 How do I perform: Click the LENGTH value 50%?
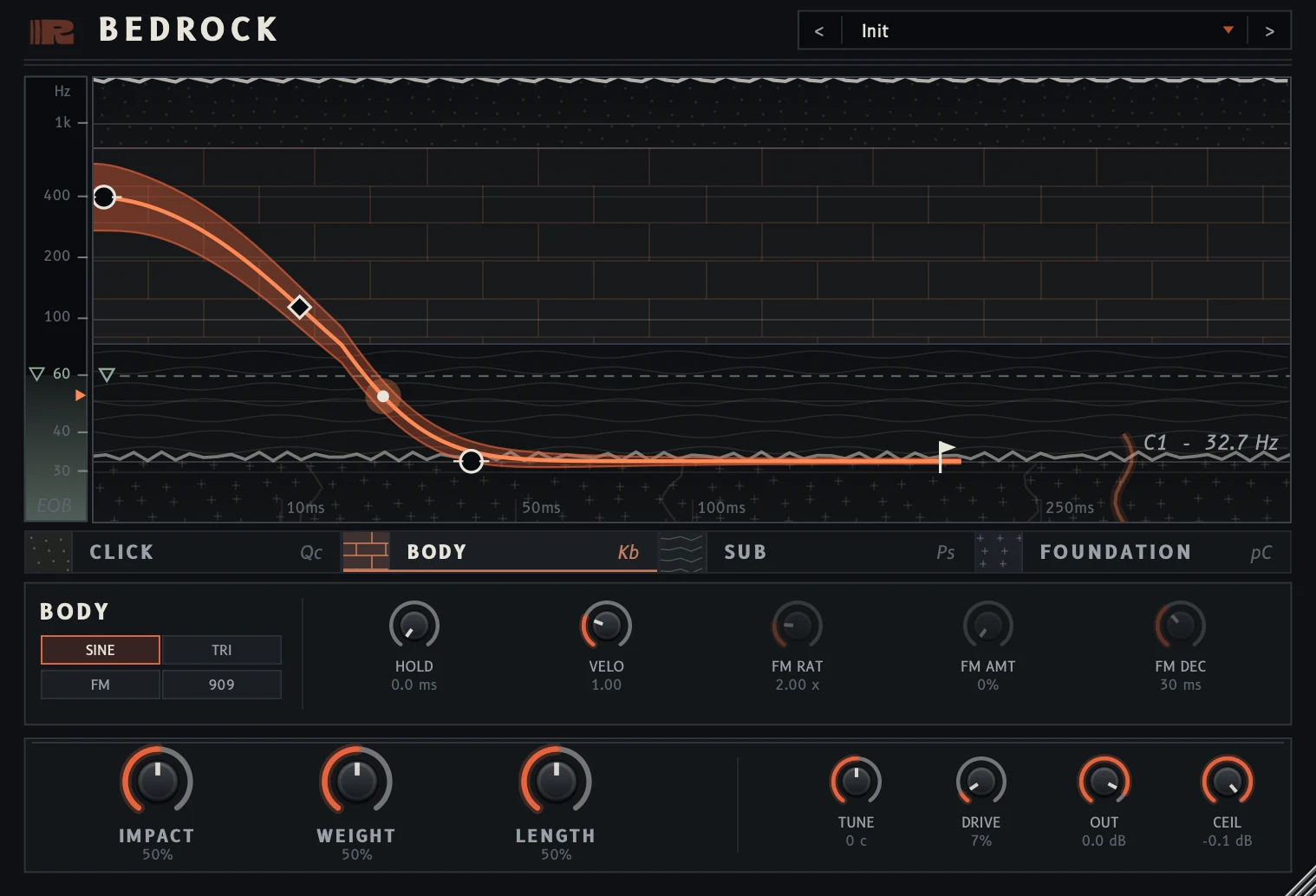pyautogui.click(x=557, y=854)
